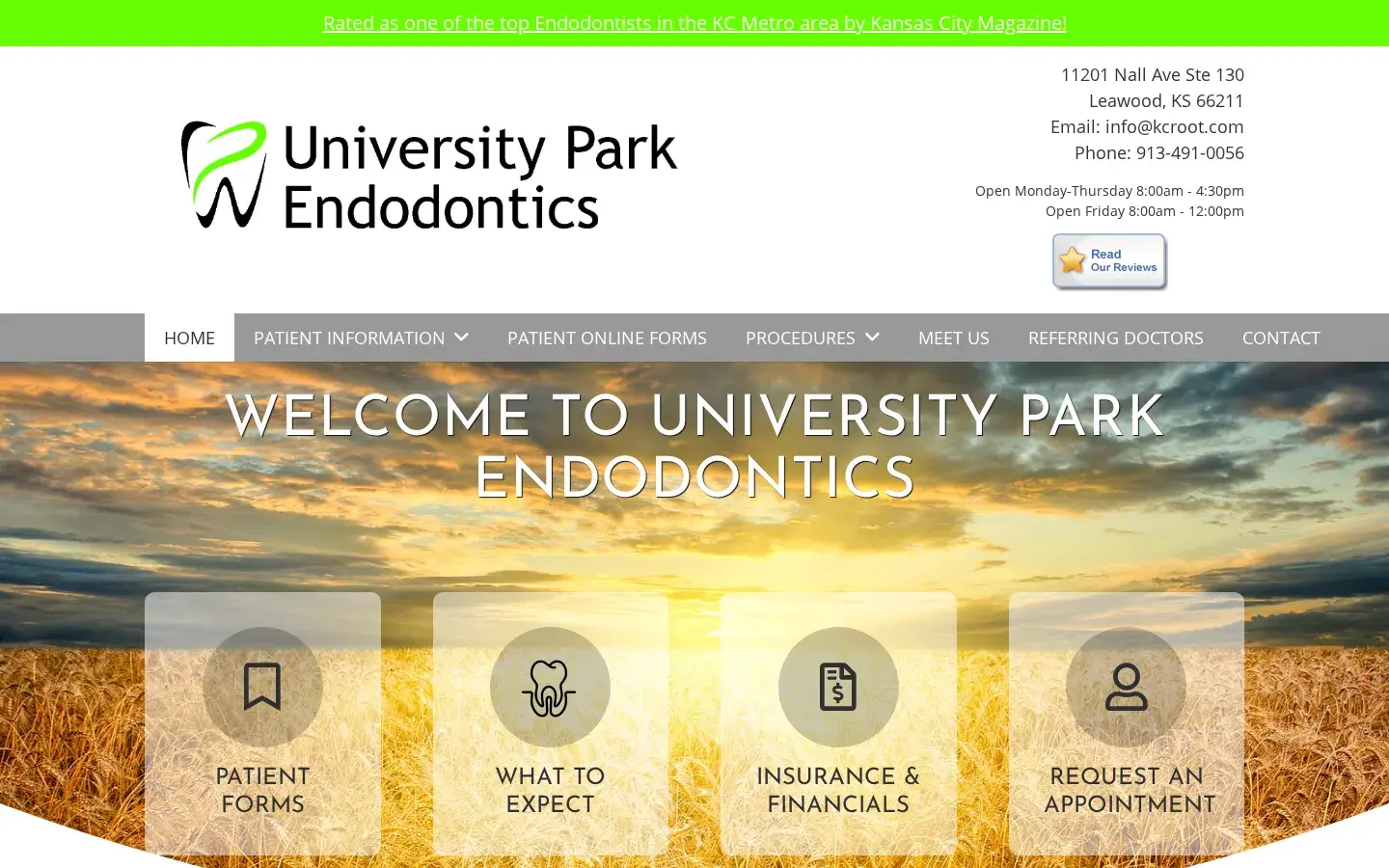The image size is (1389, 868).
Task: Click the star Read Our Reviews badge
Action: click(1109, 261)
